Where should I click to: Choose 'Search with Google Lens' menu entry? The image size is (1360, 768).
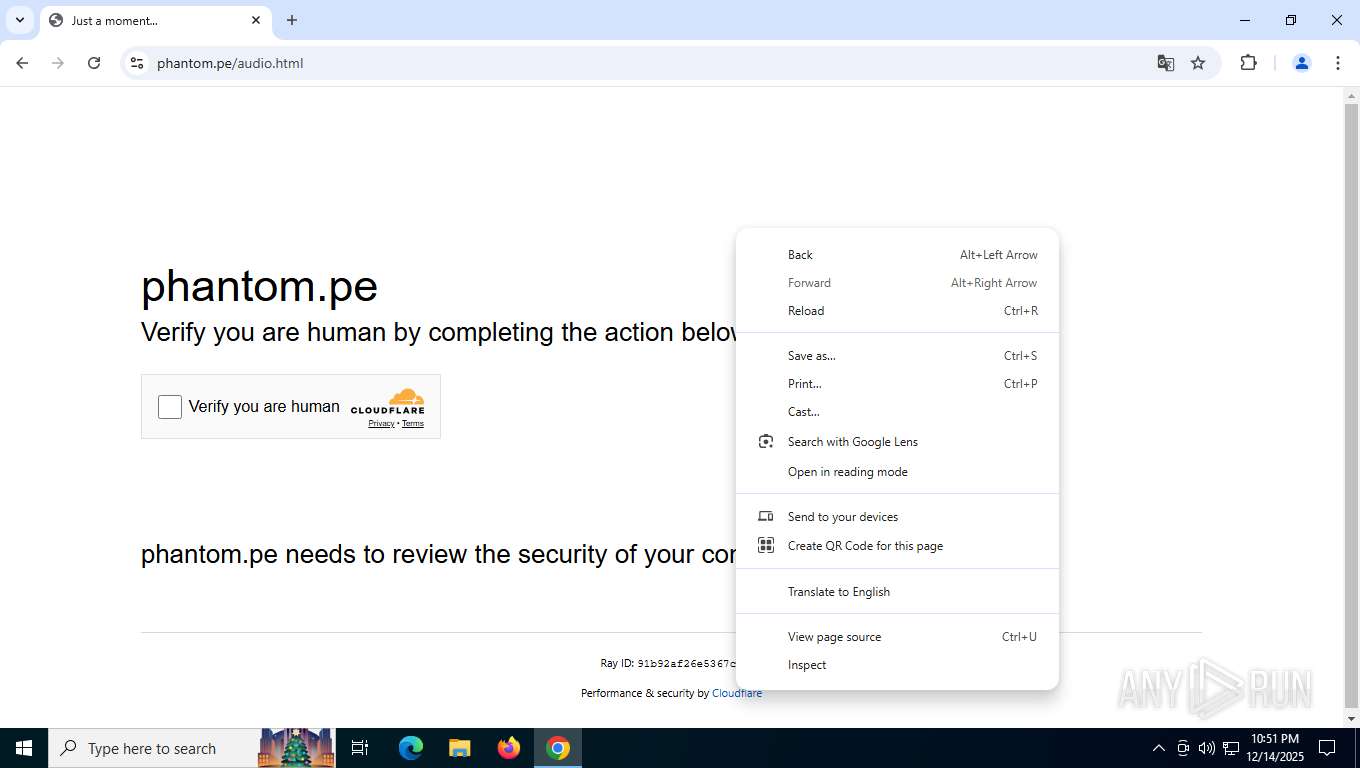tap(897, 442)
